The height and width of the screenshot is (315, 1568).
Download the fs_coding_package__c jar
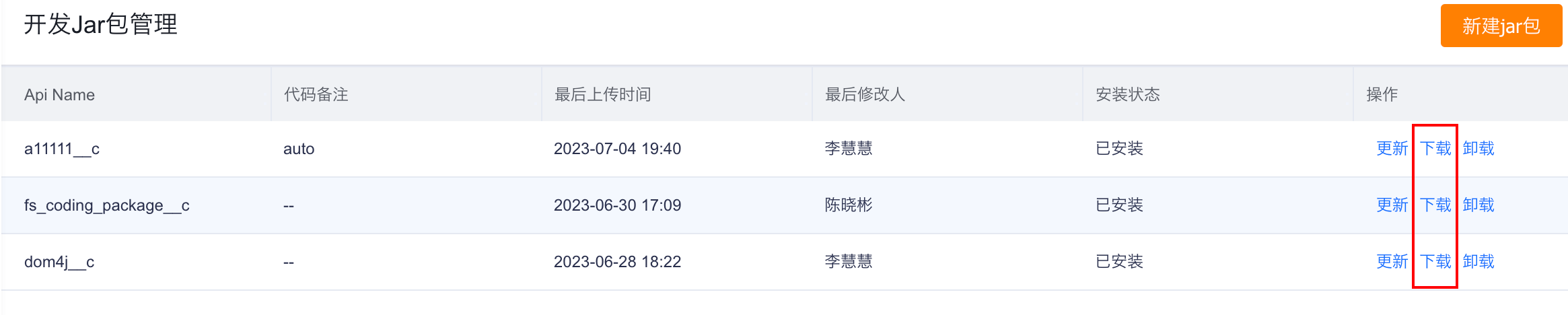pyautogui.click(x=1435, y=205)
